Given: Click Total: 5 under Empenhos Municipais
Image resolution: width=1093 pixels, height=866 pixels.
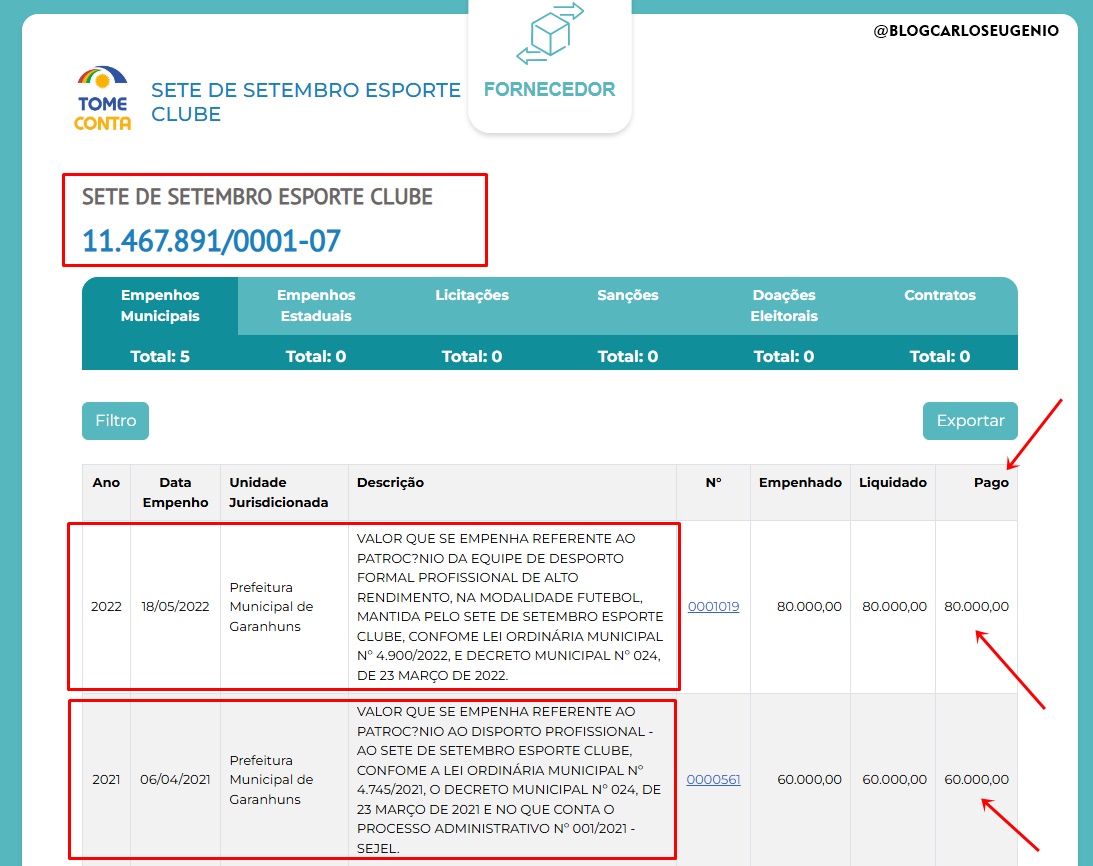Looking at the screenshot, I should [160, 356].
